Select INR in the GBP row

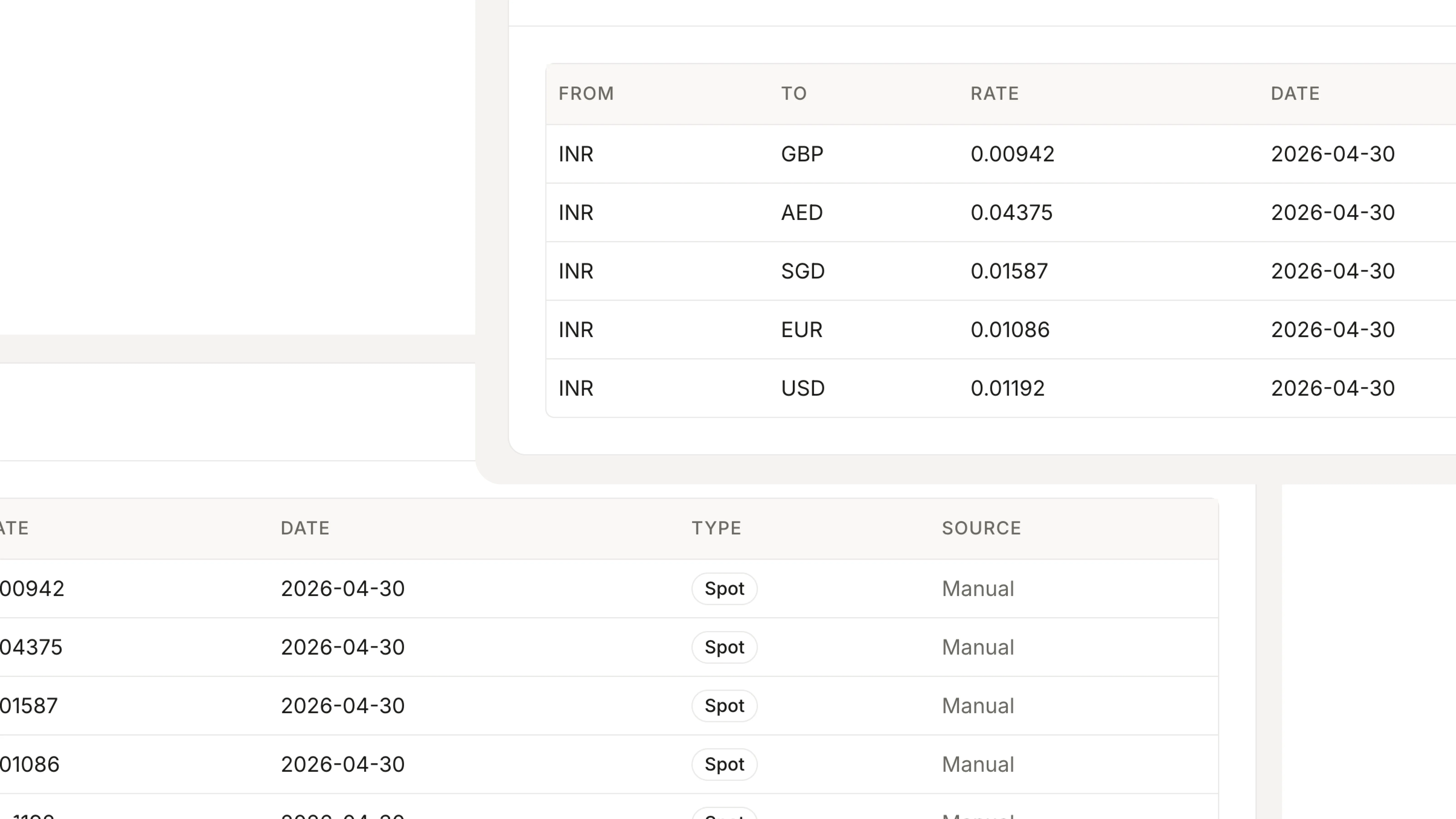pos(576,154)
